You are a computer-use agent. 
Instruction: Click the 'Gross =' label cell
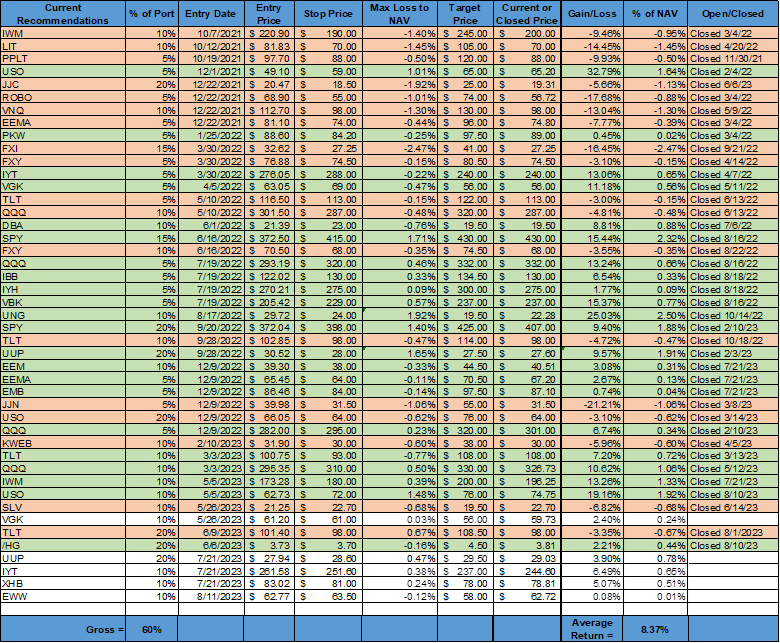point(63,629)
